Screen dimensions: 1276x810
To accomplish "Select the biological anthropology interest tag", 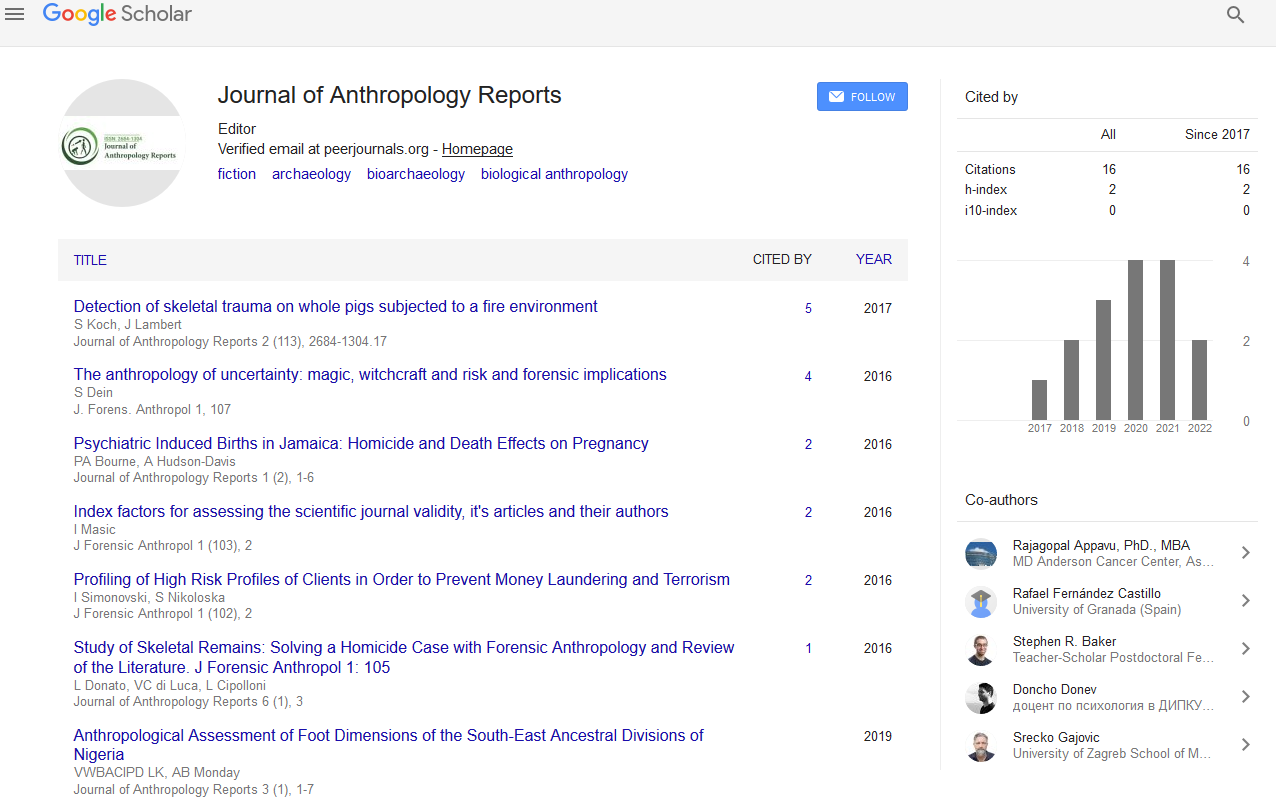I will (x=554, y=174).
